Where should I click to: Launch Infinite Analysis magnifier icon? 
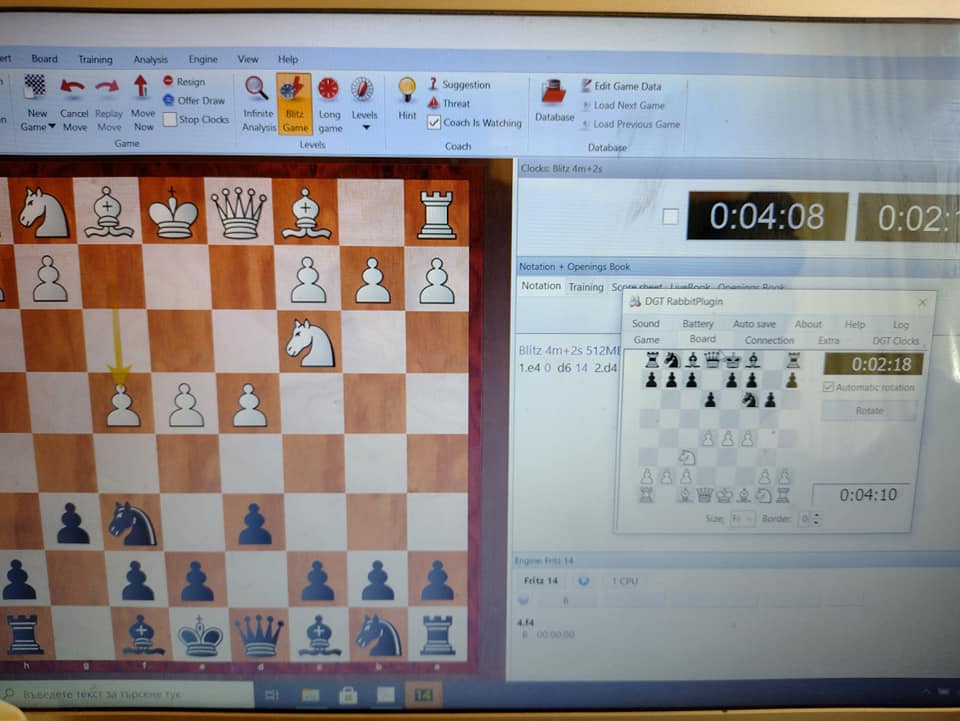coord(257,90)
